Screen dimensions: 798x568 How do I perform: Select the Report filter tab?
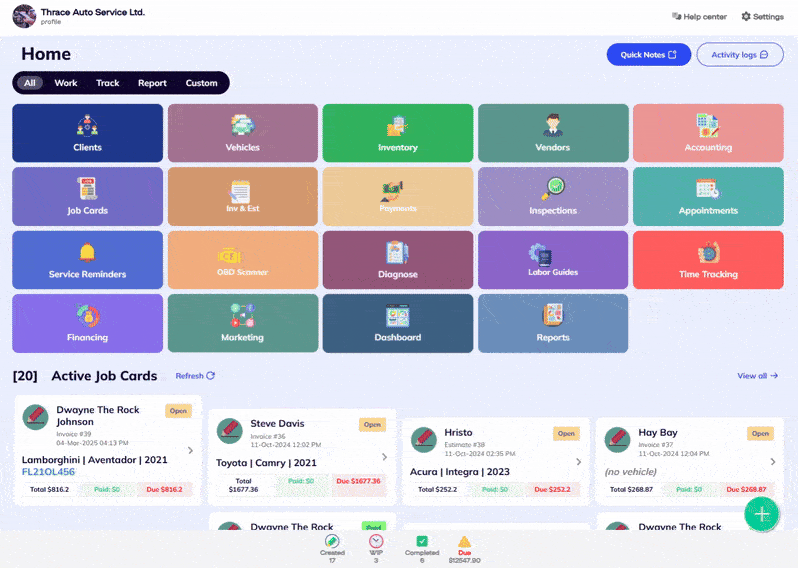coord(152,83)
